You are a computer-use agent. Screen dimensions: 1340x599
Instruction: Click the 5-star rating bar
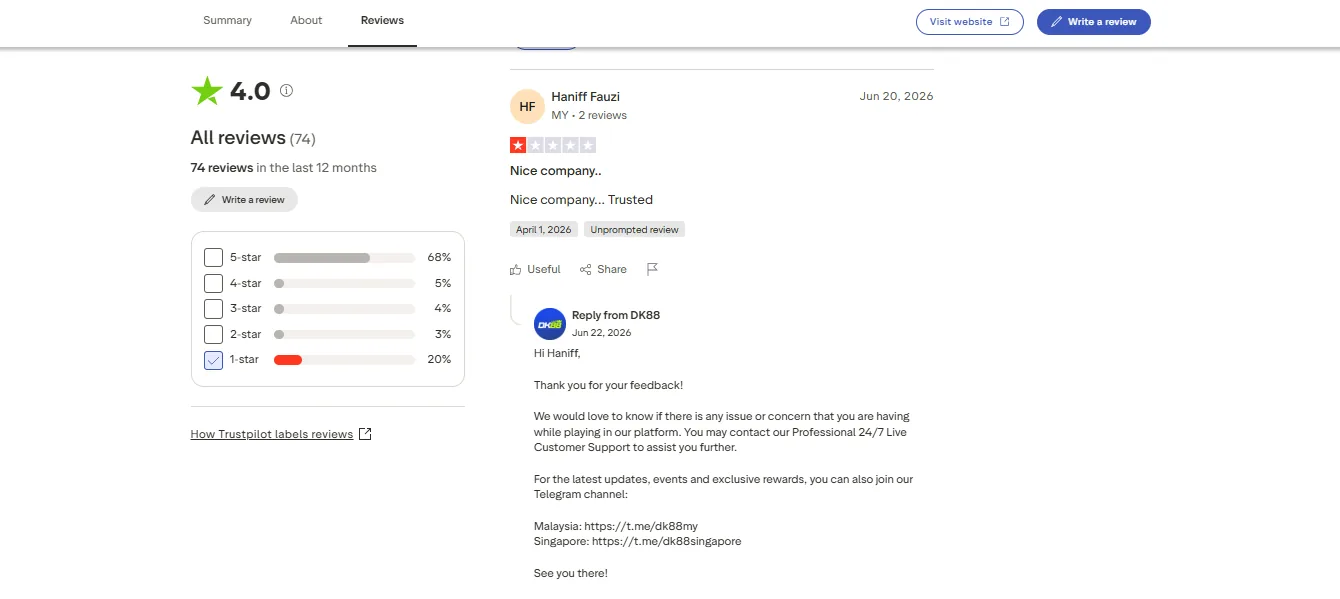(x=344, y=258)
